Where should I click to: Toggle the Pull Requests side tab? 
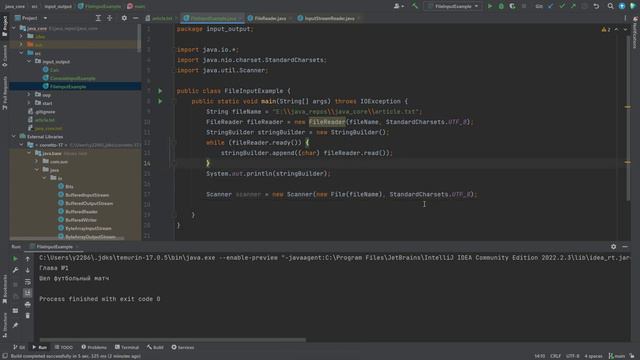[x=4, y=93]
